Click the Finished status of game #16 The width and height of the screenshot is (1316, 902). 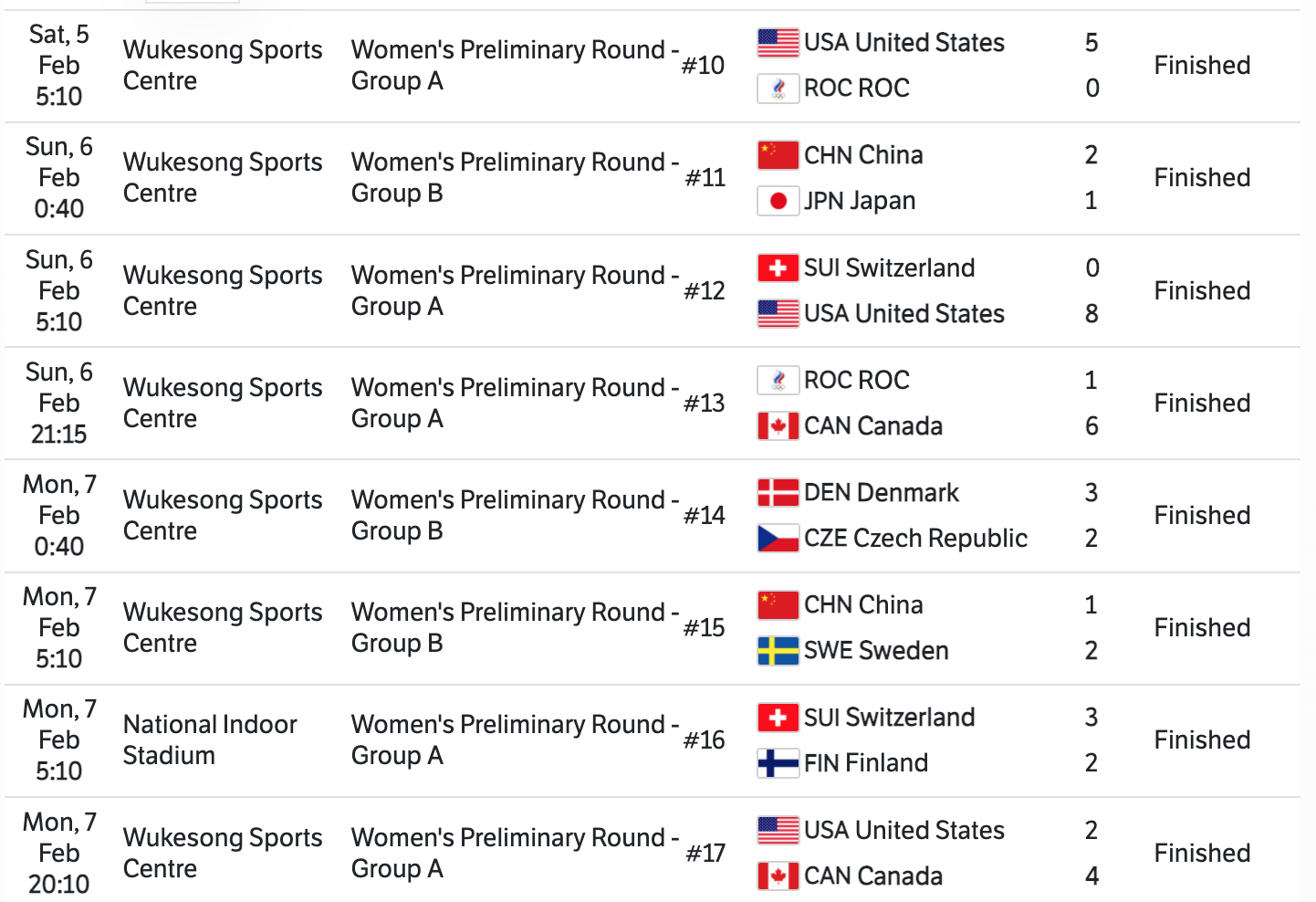(x=1202, y=740)
